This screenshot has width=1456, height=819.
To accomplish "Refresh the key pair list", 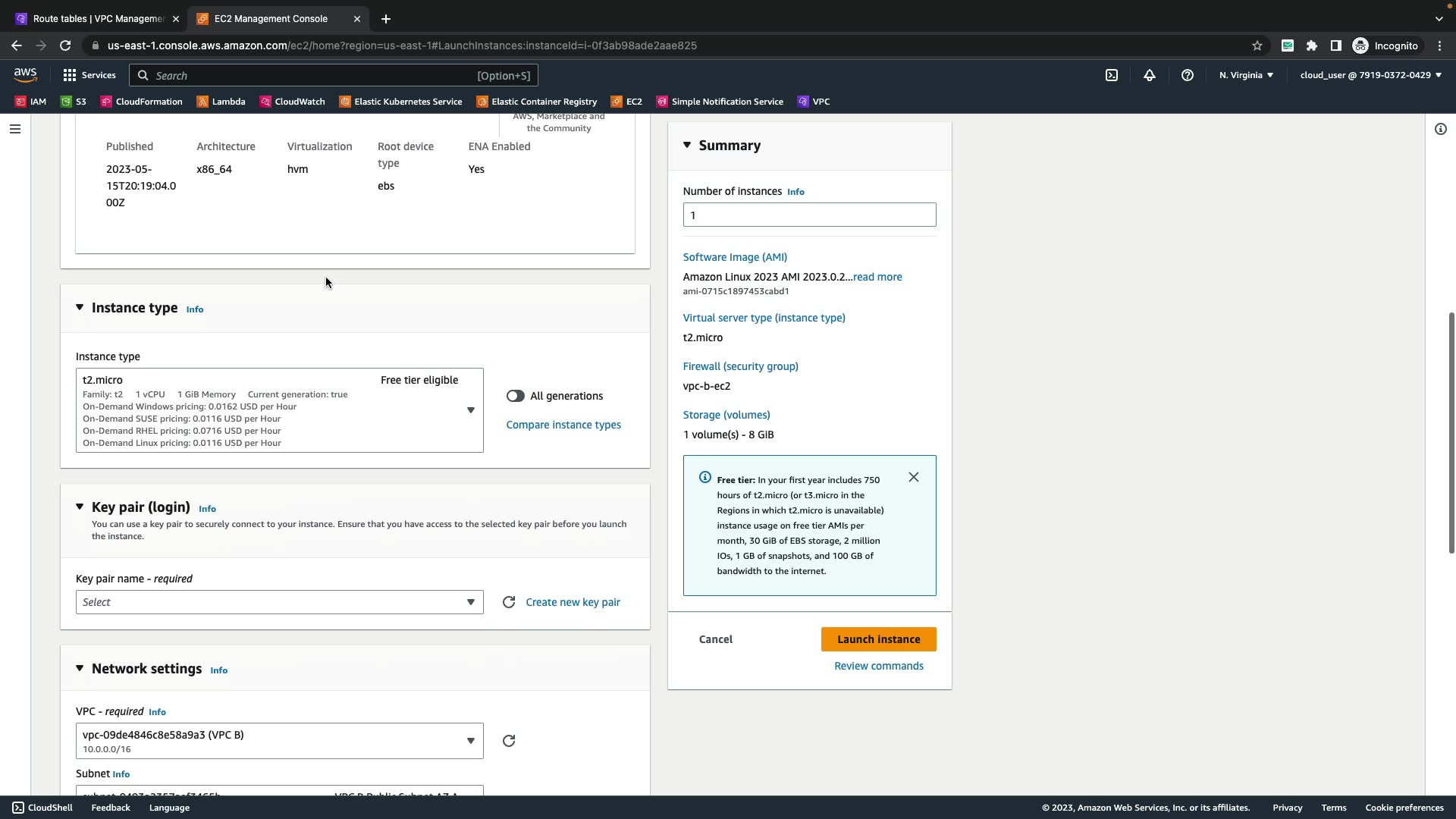I will point(509,602).
